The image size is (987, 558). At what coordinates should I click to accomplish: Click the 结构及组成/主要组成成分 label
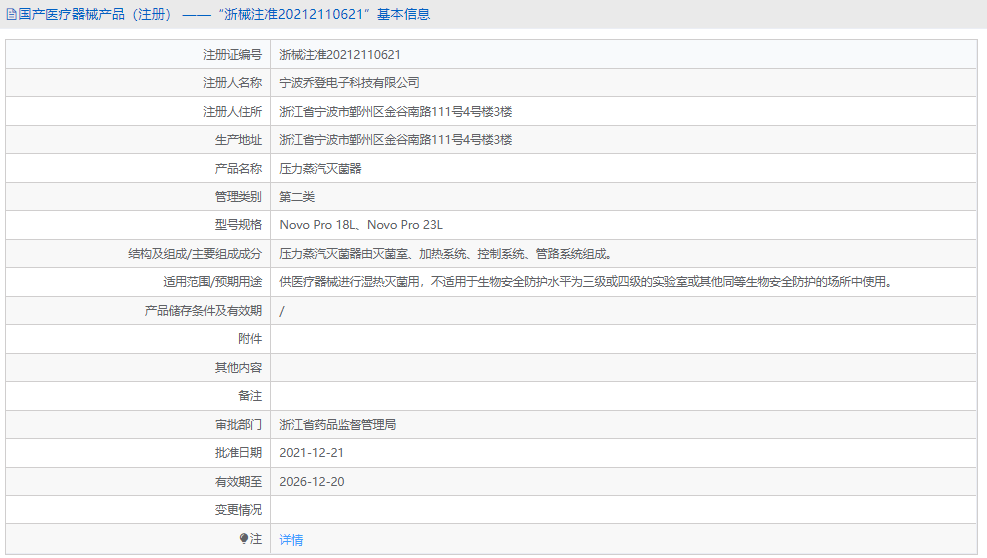pyautogui.click(x=195, y=254)
